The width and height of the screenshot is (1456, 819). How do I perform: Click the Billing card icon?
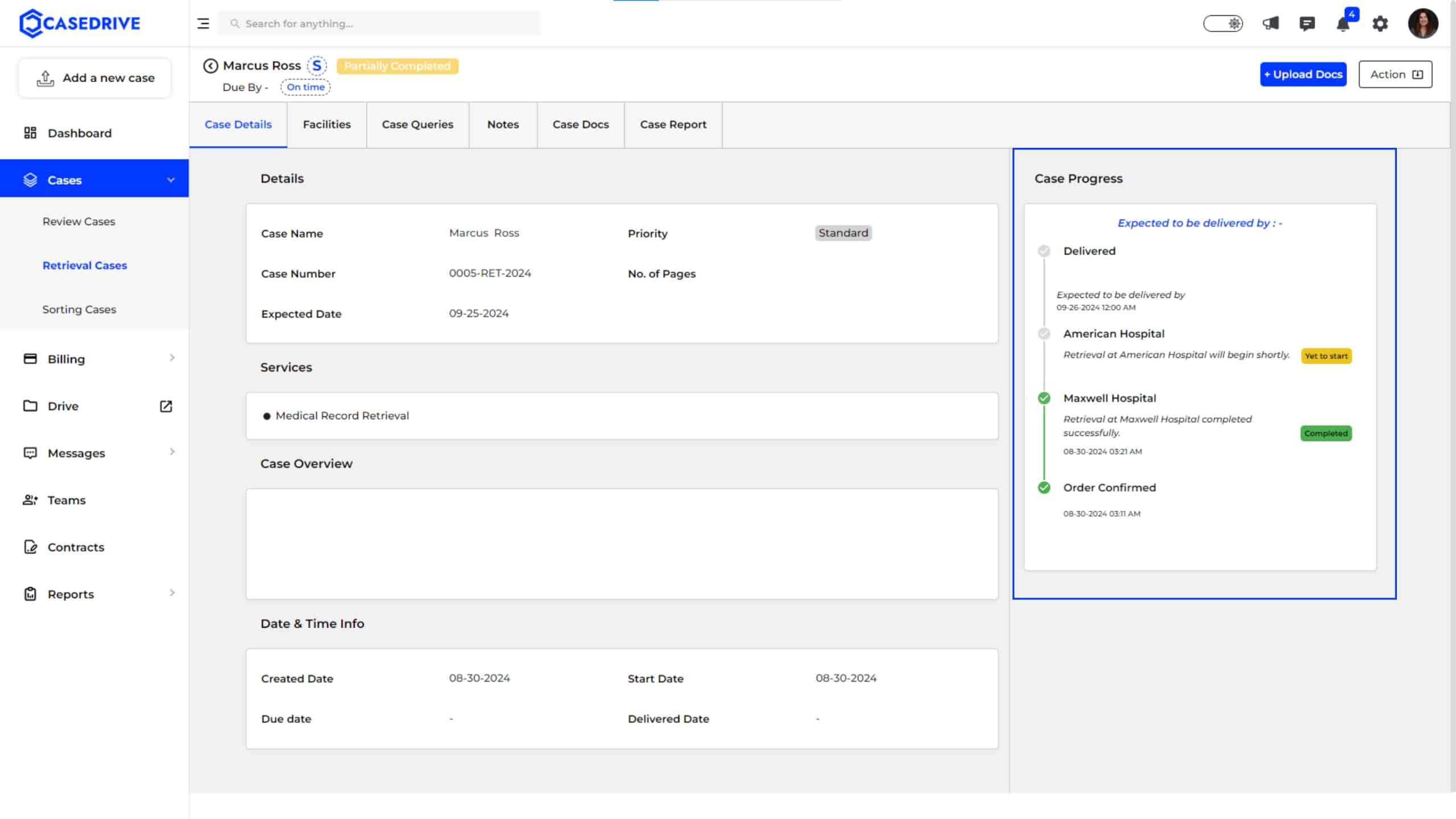(30, 359)
